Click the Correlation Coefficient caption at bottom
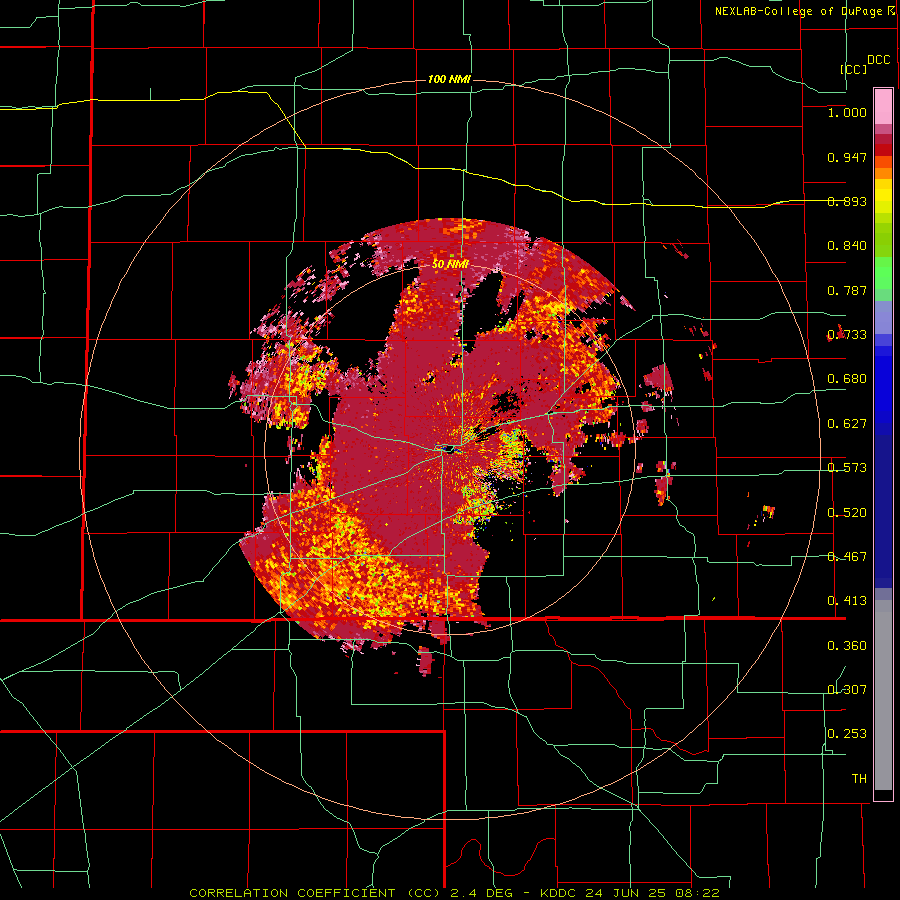900x900 pixels. 454,893
